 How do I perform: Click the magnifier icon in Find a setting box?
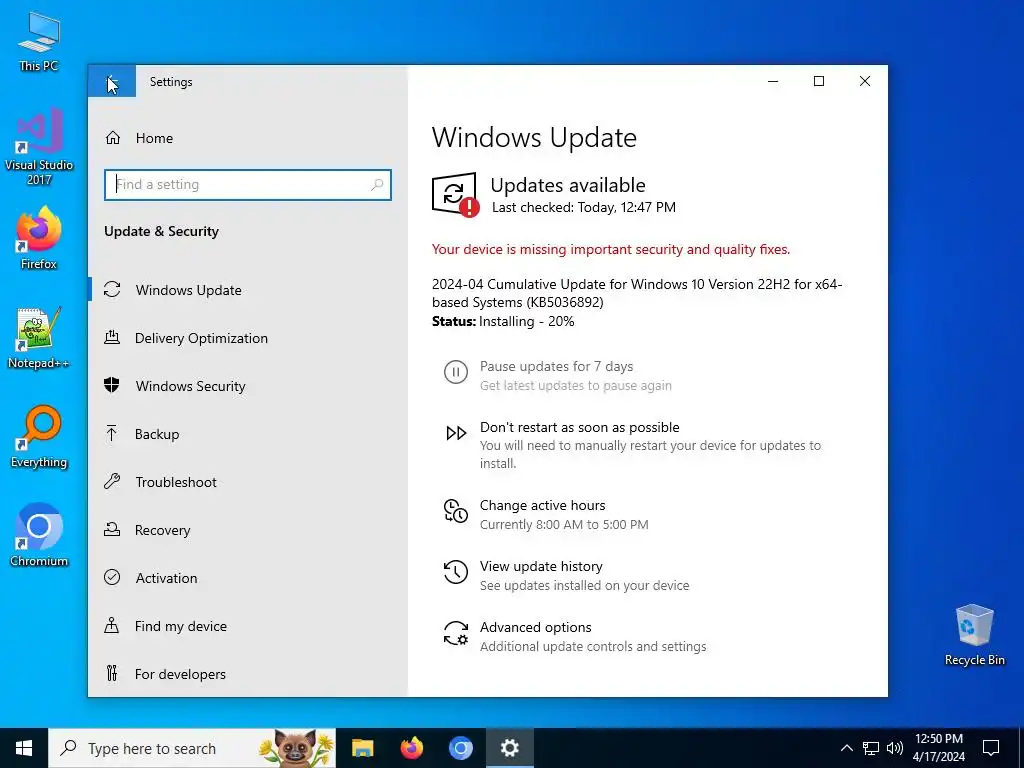tap(377, 185)
